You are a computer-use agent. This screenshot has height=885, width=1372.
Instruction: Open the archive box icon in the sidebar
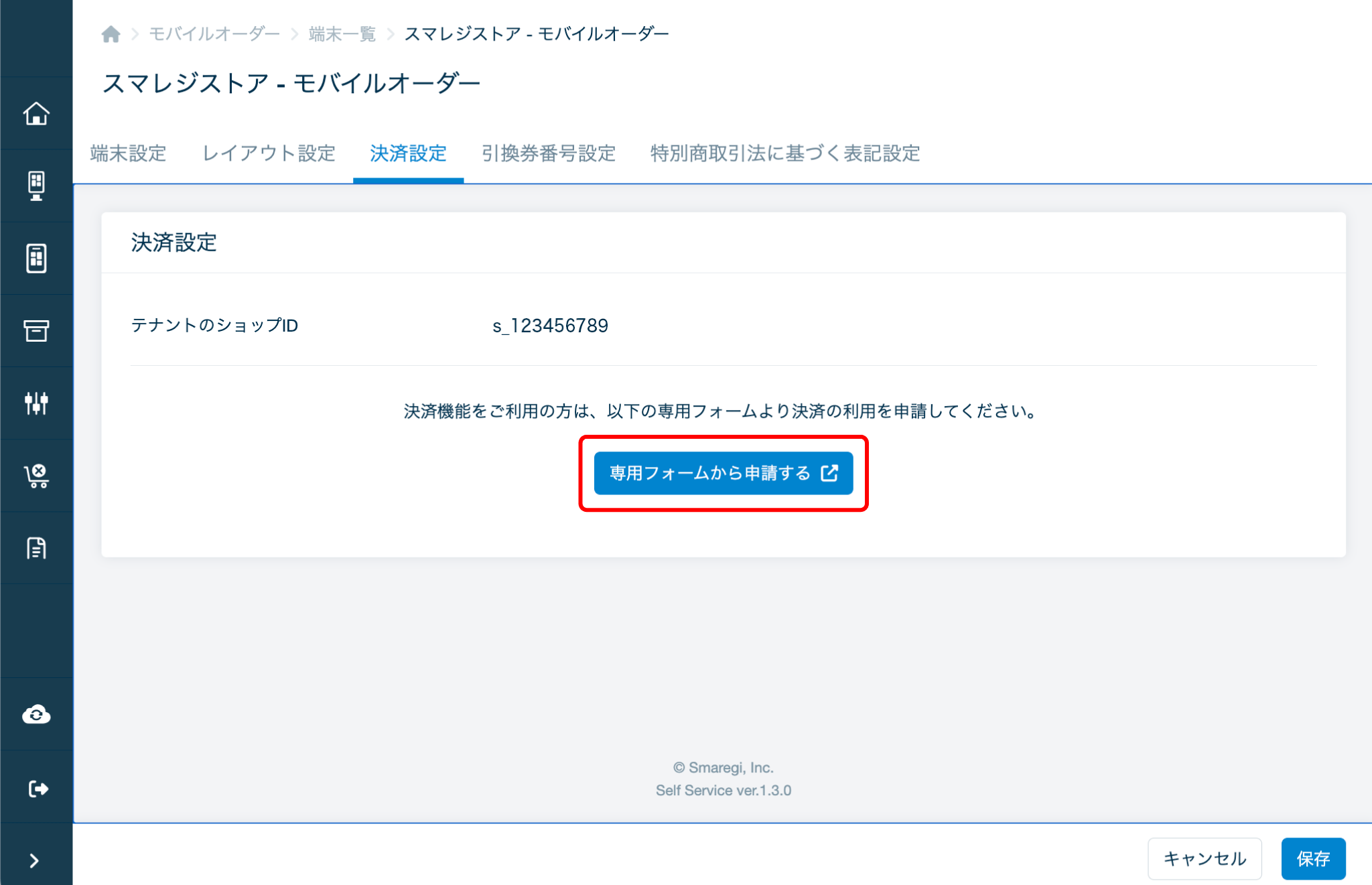(x=36, y=330)
